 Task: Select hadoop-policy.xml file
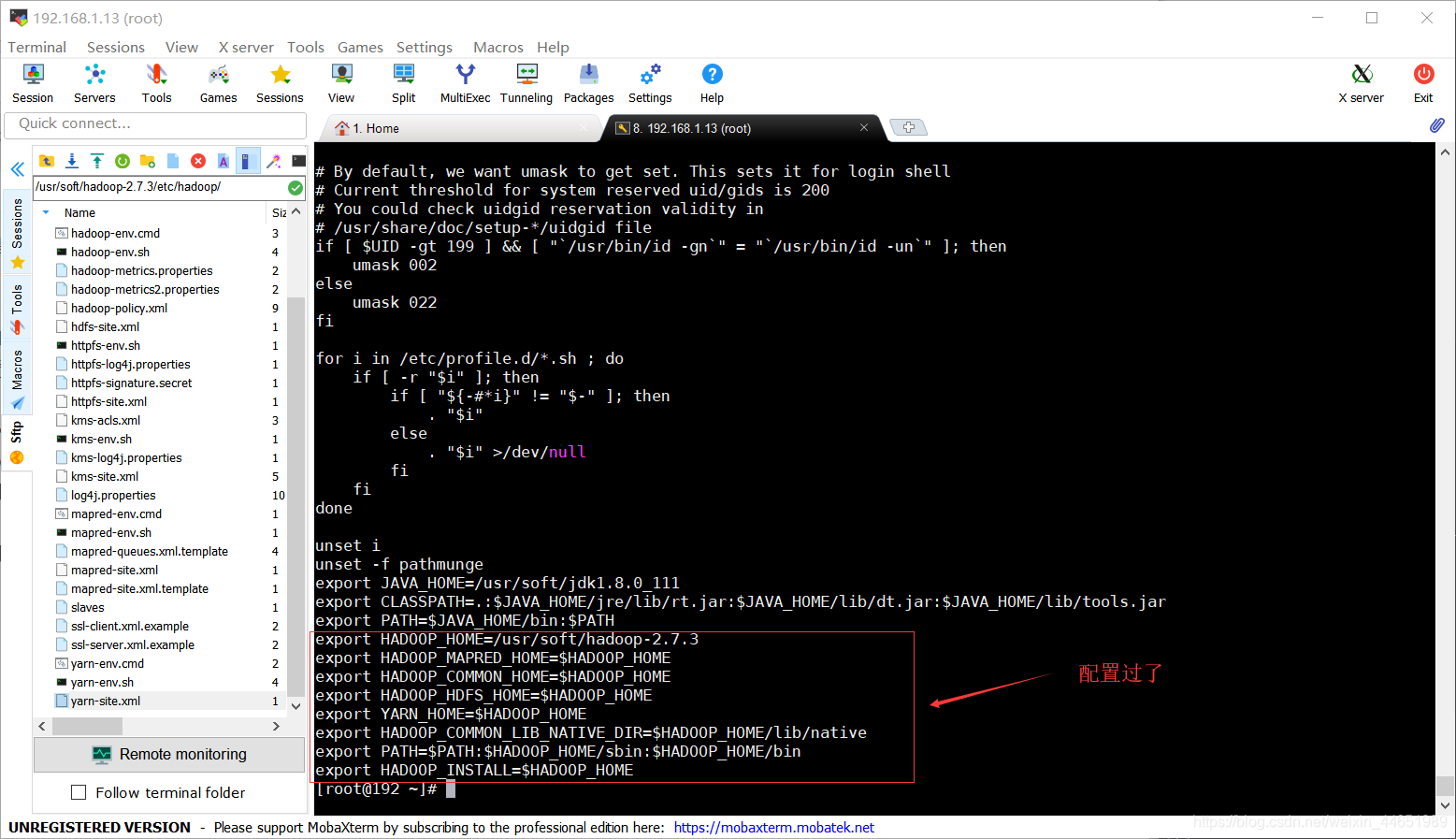(x=119, y=308)
